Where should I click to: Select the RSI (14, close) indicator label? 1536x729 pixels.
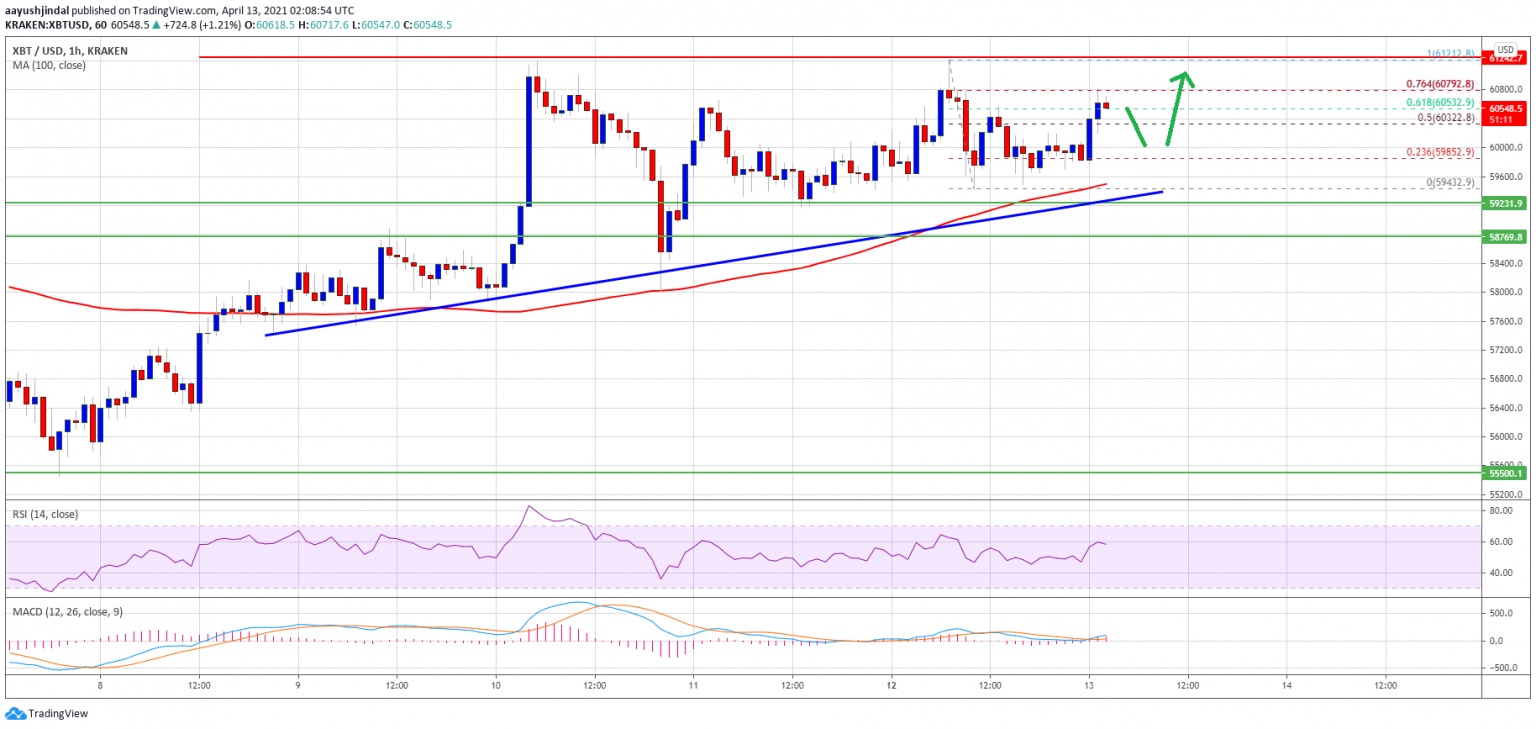[45, 514]
